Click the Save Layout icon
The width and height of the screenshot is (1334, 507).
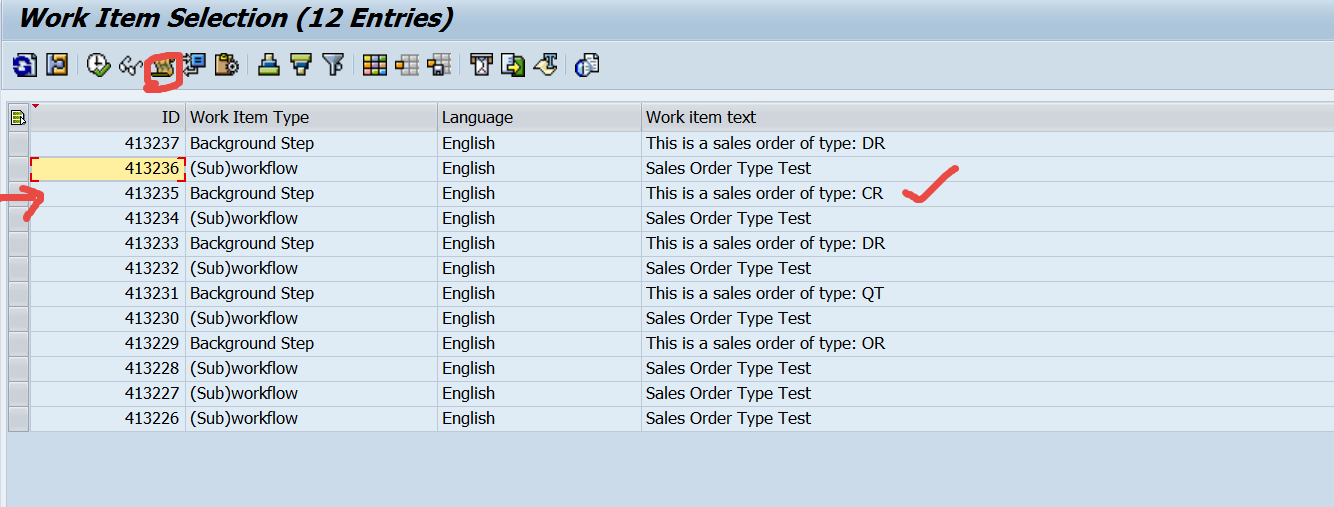coord(438,66)
